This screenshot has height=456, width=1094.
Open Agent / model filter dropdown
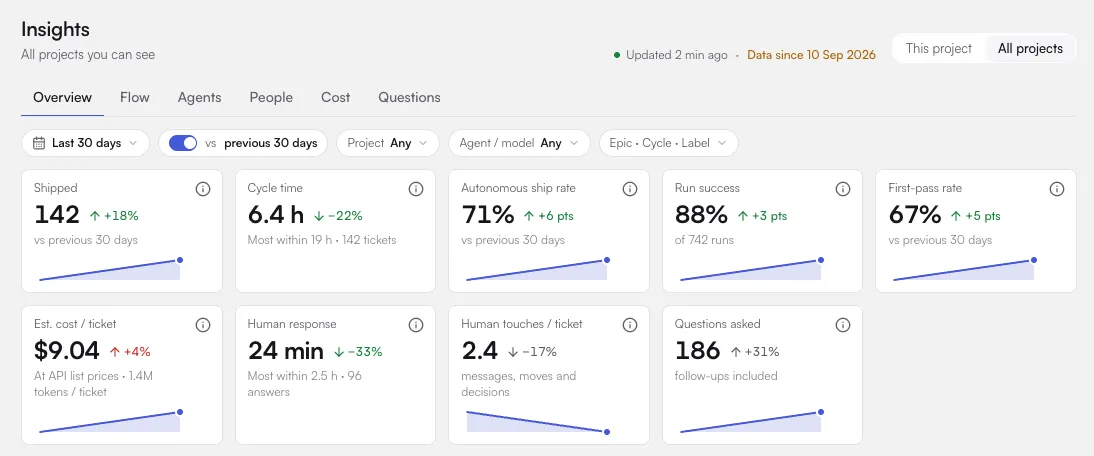(x=519, y=143)
